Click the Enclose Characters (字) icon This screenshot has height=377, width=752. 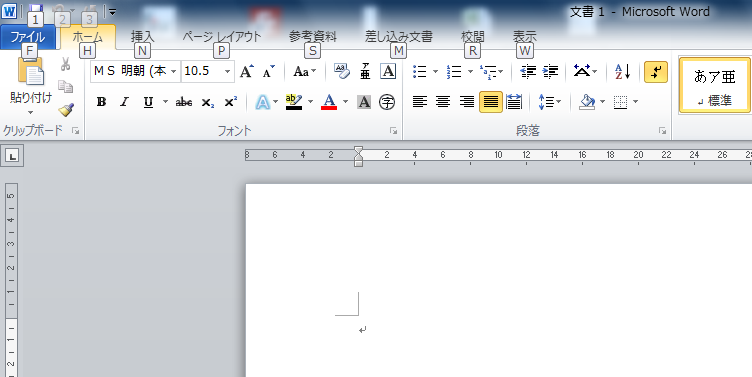[387, 102]
